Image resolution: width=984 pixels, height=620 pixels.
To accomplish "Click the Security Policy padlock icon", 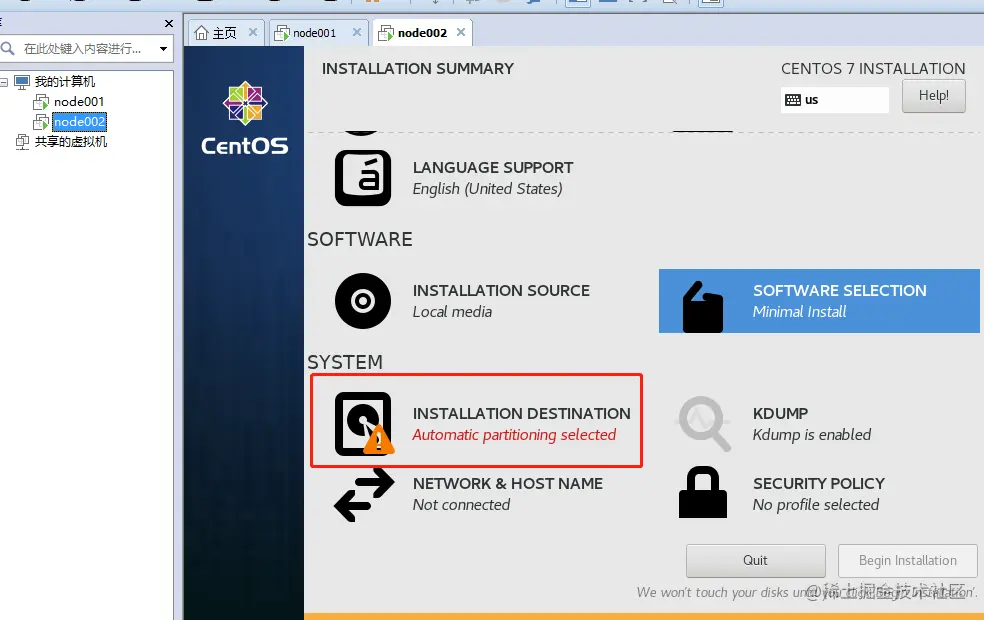I will (x=702, y=492).
